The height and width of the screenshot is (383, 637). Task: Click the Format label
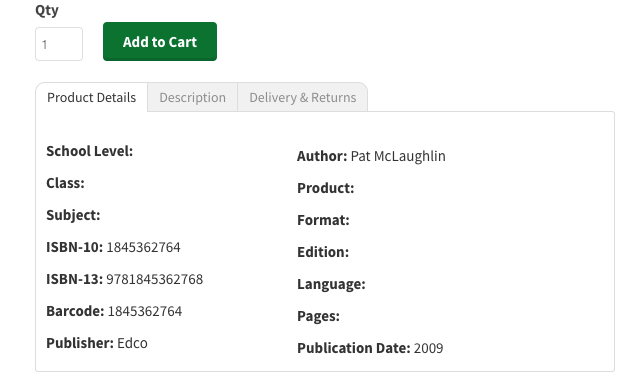click(x=323, y=220)
